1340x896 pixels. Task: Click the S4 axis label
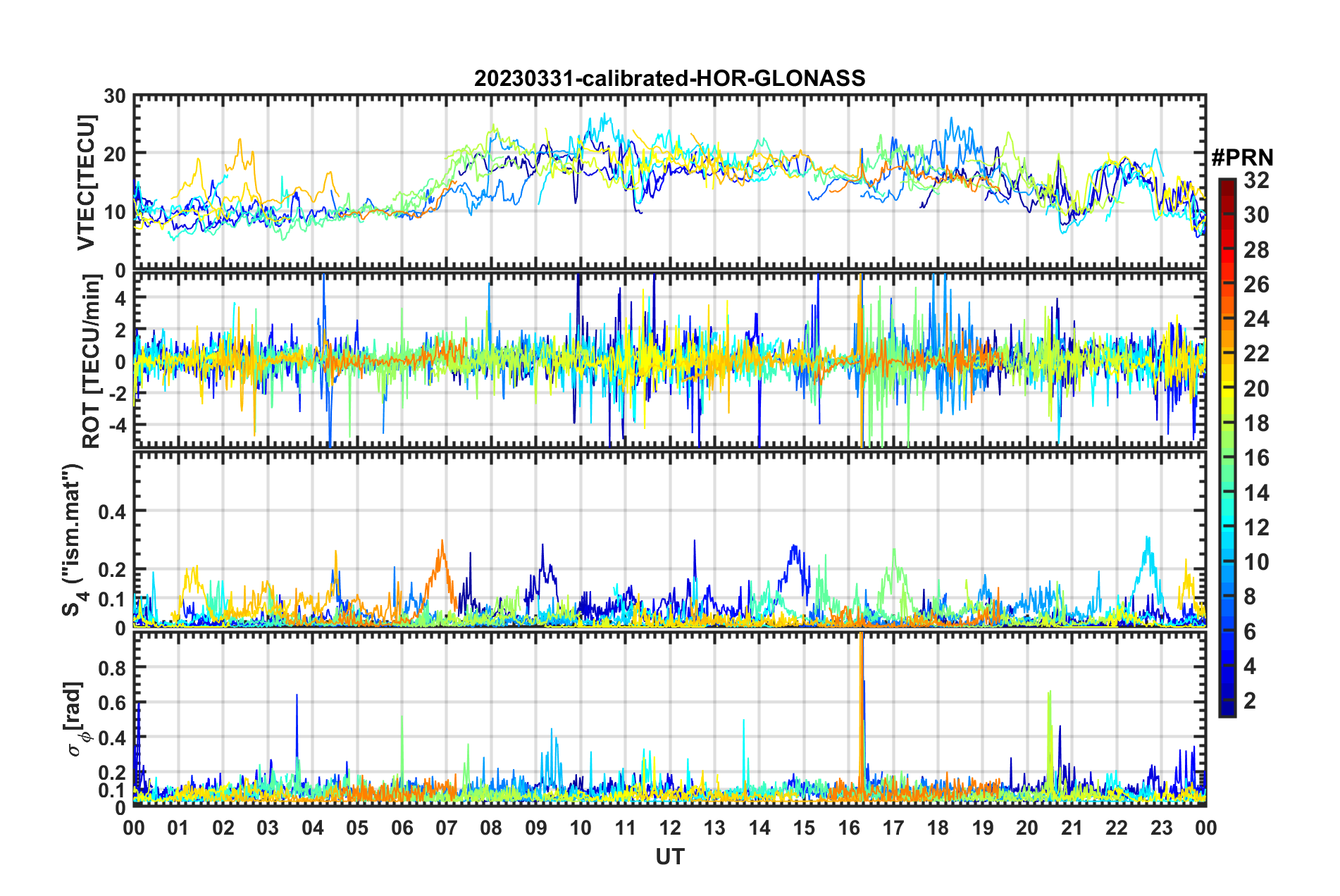[73, 540]
